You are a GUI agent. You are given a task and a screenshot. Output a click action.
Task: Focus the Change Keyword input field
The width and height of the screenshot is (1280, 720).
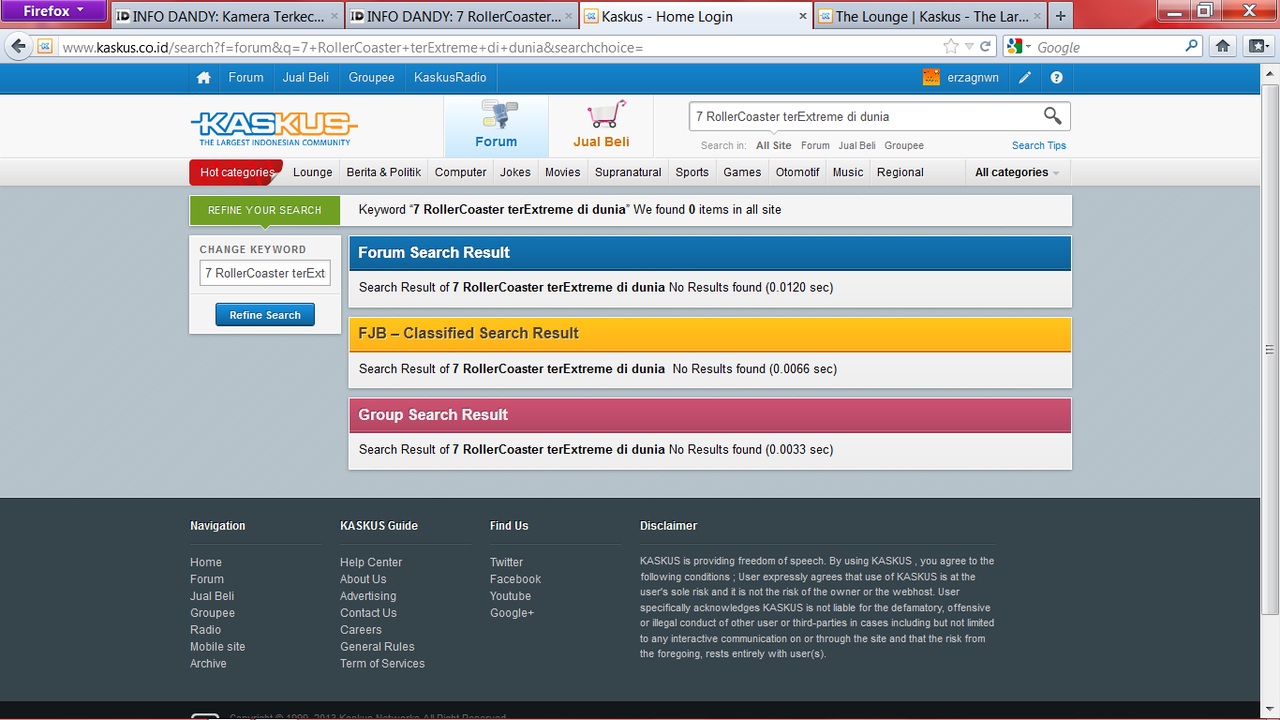265,273
